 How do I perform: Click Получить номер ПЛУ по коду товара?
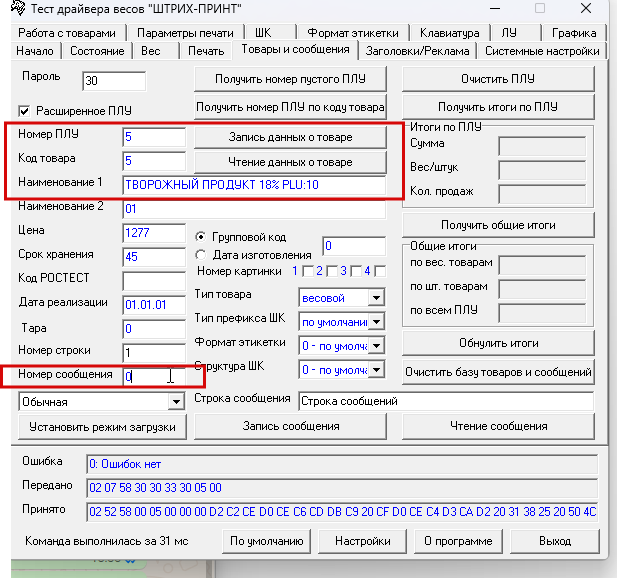click(290, 107)
